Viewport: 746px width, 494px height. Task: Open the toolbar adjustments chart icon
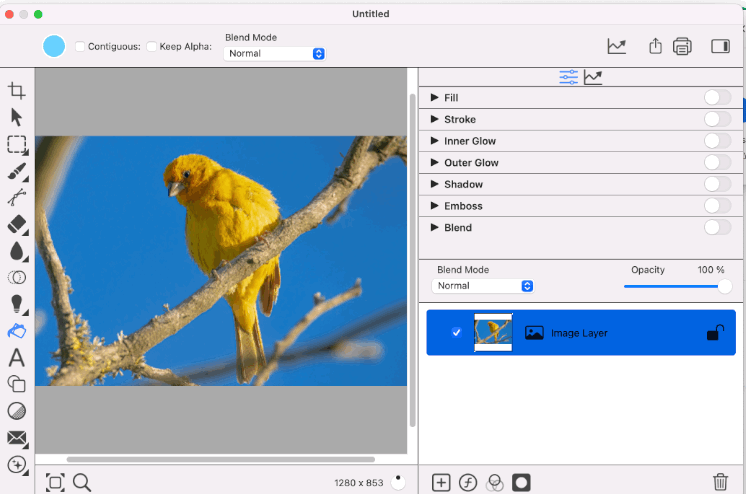(617, 46)
